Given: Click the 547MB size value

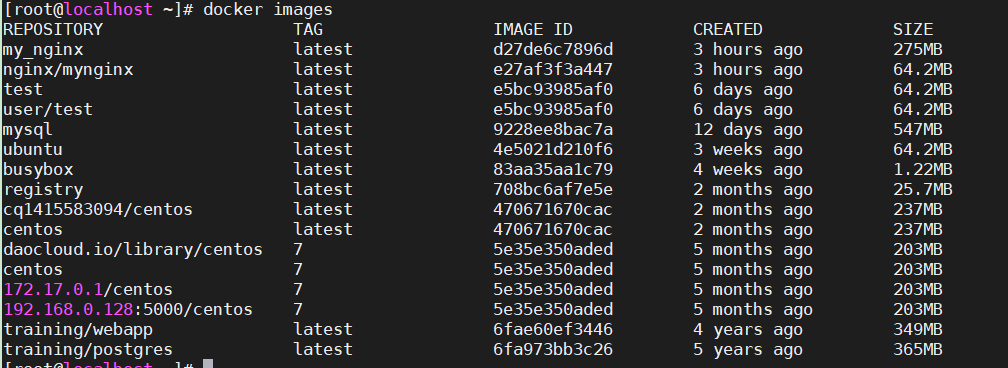Looking at the screenshot, I should click(x=917, y=130).
